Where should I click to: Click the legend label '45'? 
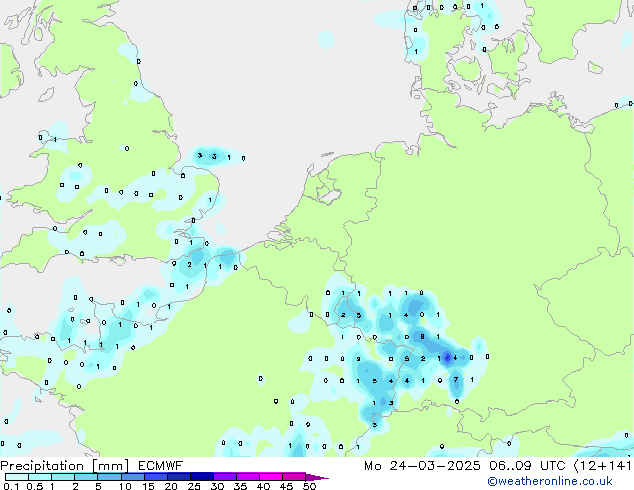point(286,486)
